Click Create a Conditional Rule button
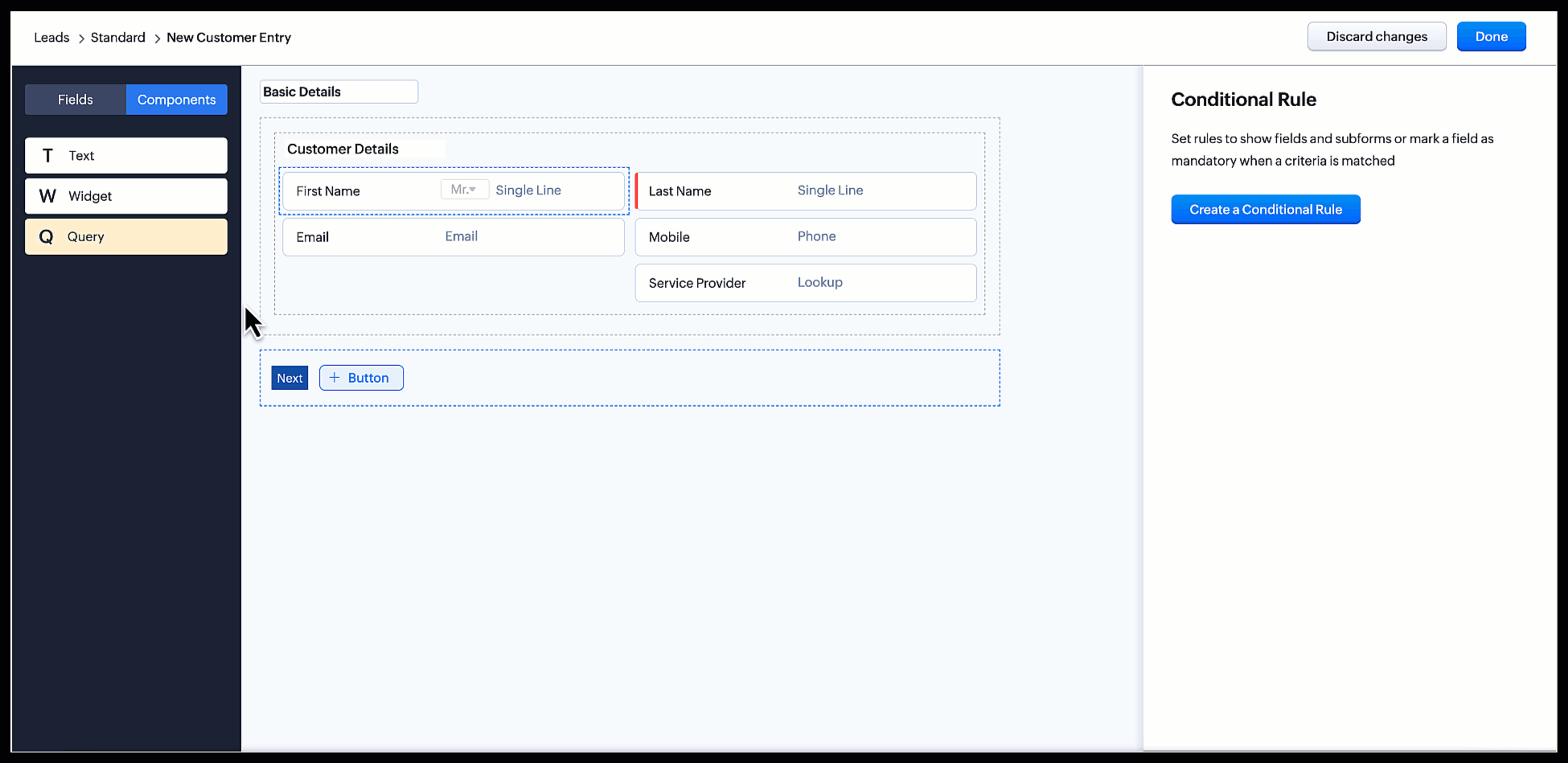This screenshot has height=763, width=1568. [1265, 210]
